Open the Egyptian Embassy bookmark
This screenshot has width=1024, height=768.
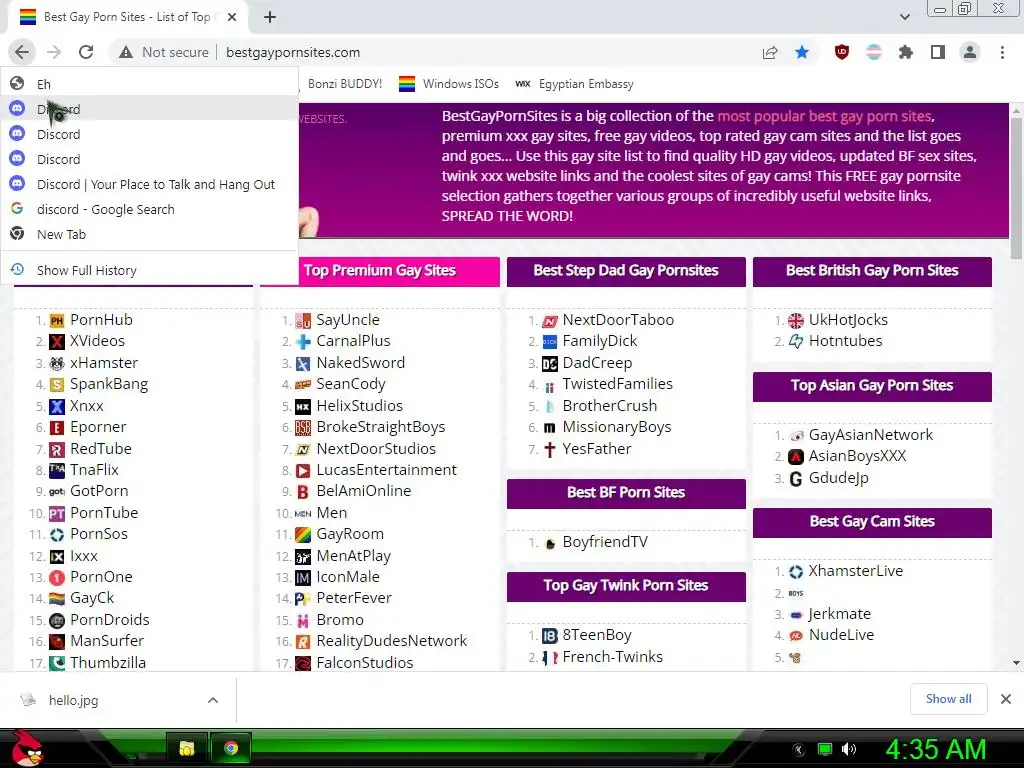click(574, 84)
